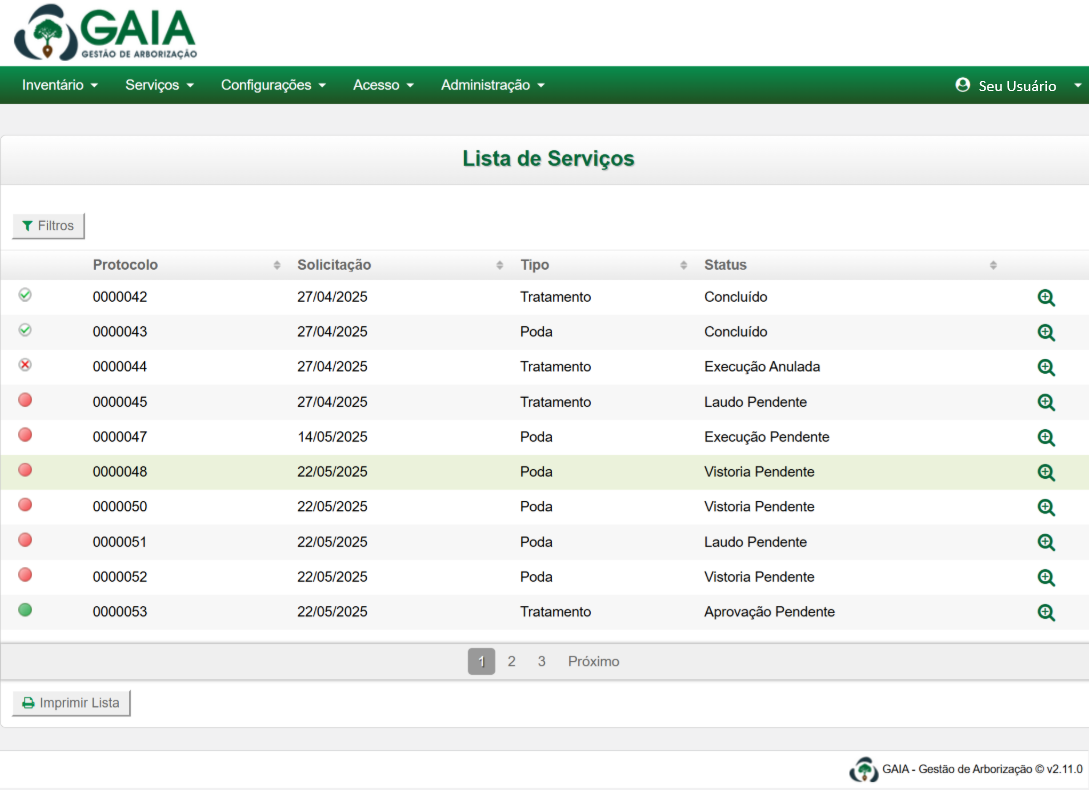Open details magnifier for protocol 0000051

1046,543
